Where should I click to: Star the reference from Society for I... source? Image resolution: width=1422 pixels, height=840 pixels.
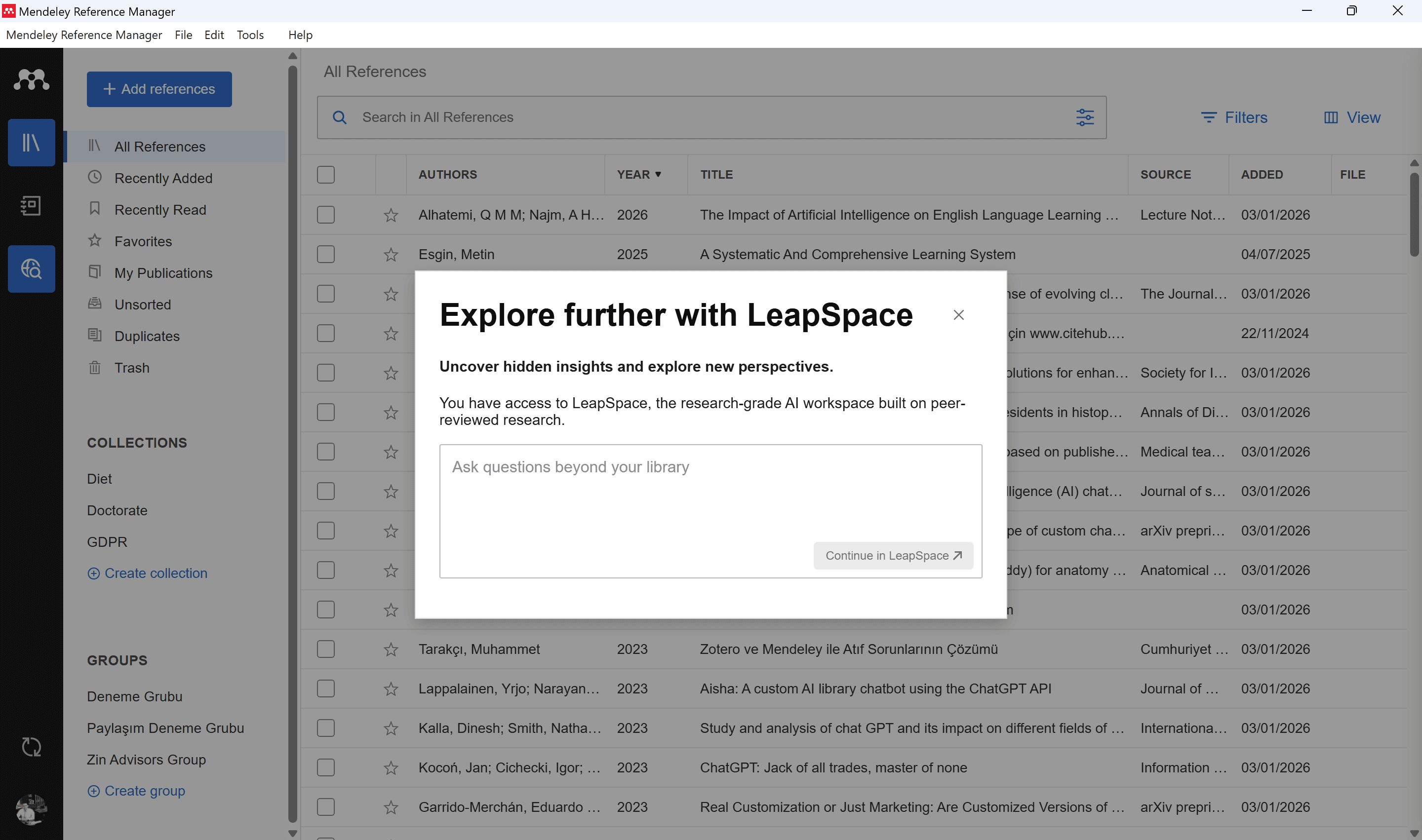[391, 373]
